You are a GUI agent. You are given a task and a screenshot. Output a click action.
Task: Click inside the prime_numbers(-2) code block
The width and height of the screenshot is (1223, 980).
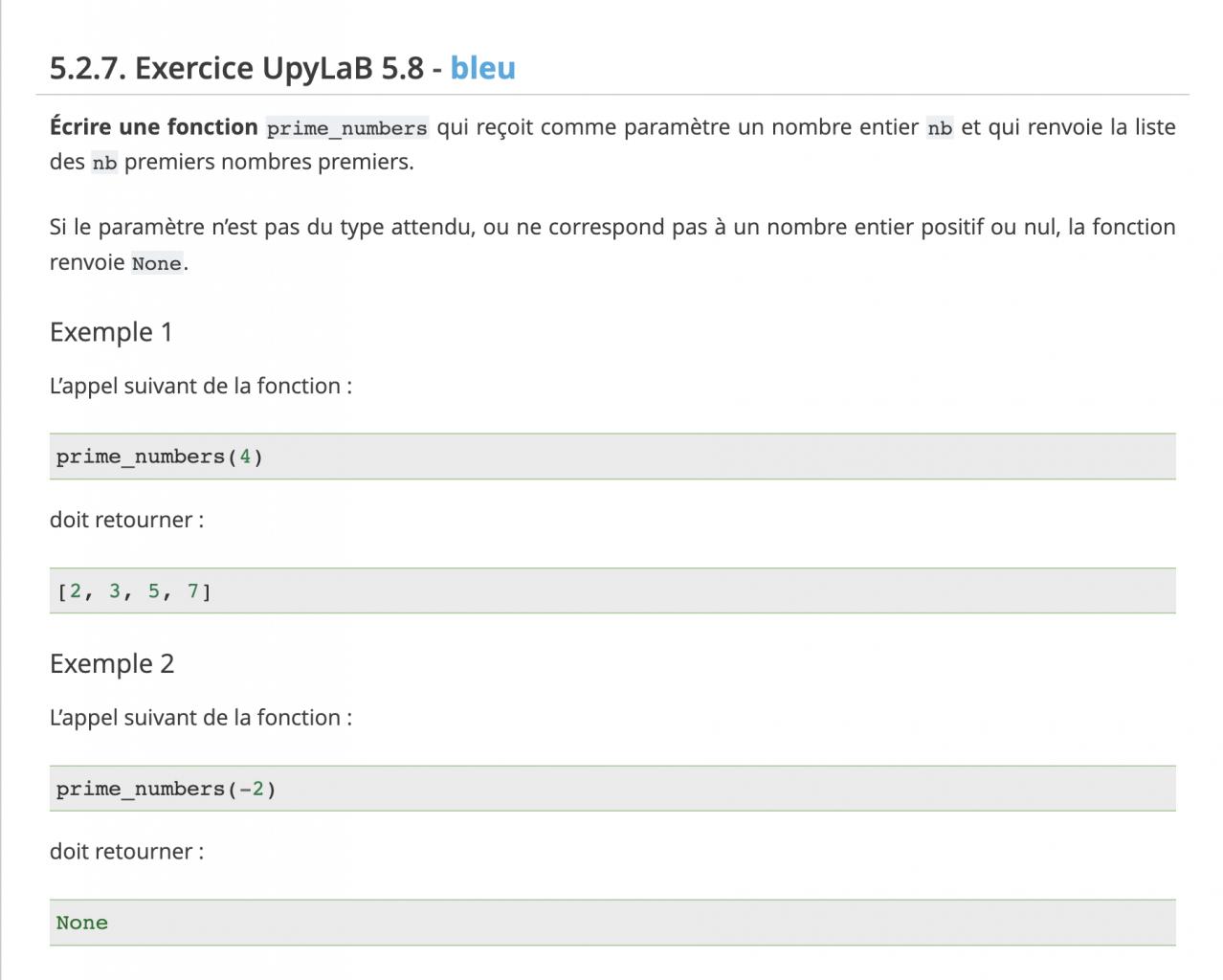pos(612,789)
